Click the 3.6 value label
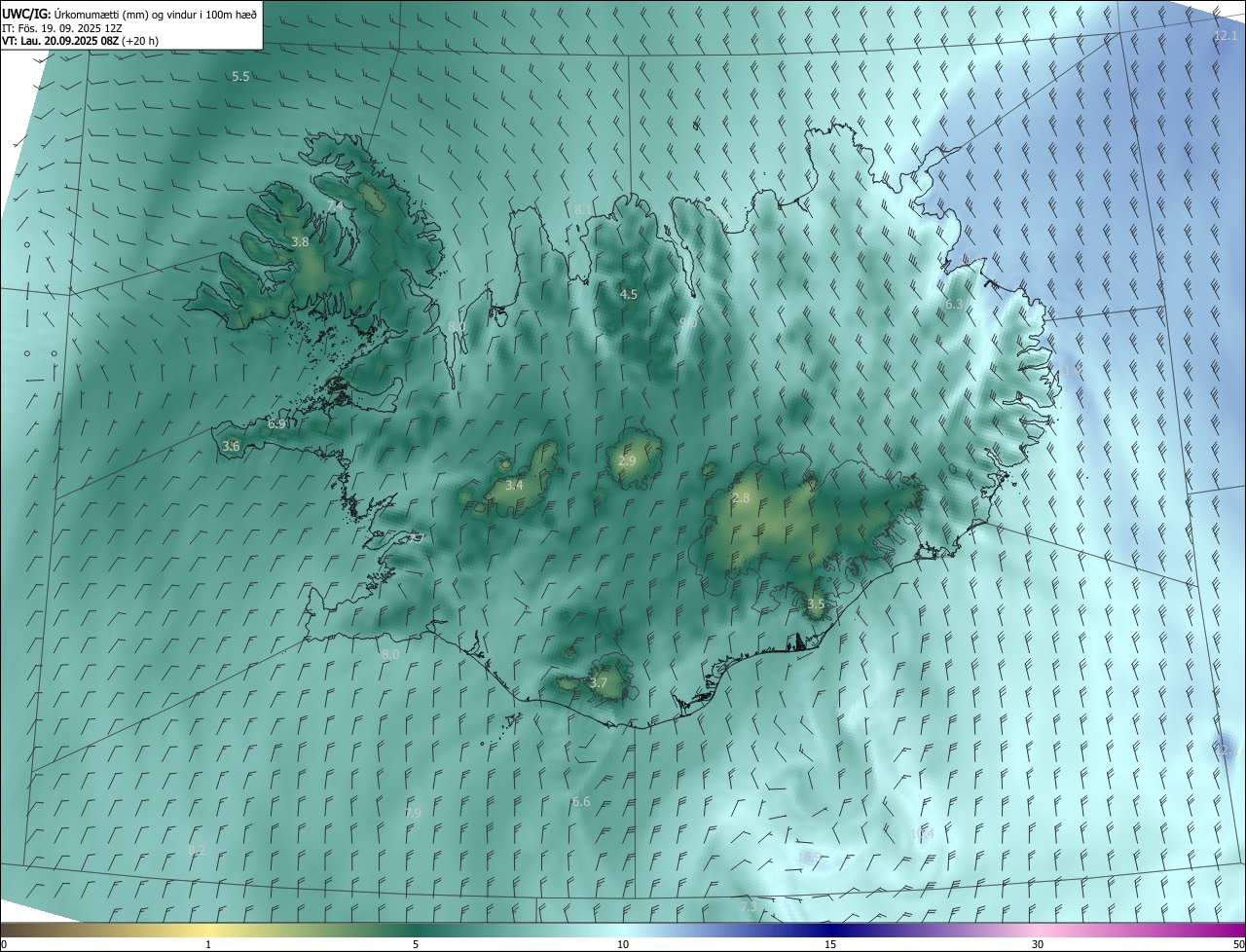1246x952 pixels. pyautogui.click(x=231, y=446)
